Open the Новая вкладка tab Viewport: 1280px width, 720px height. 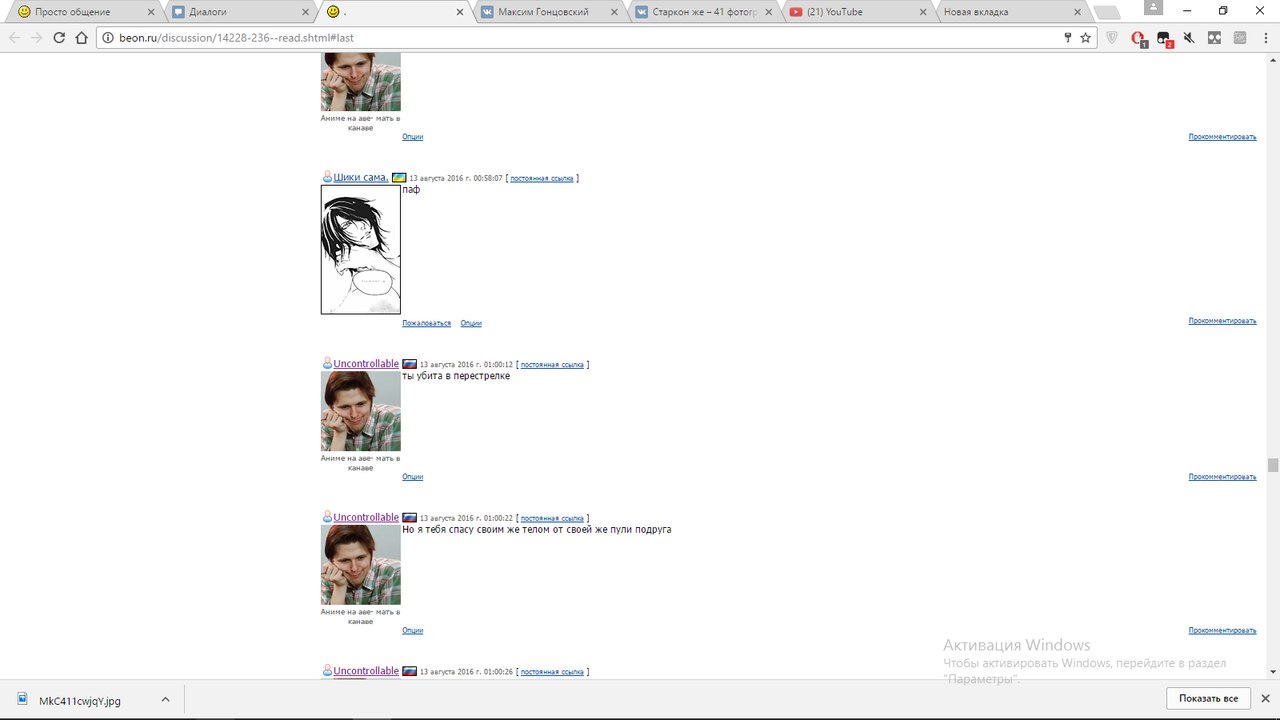(1010, 12)
